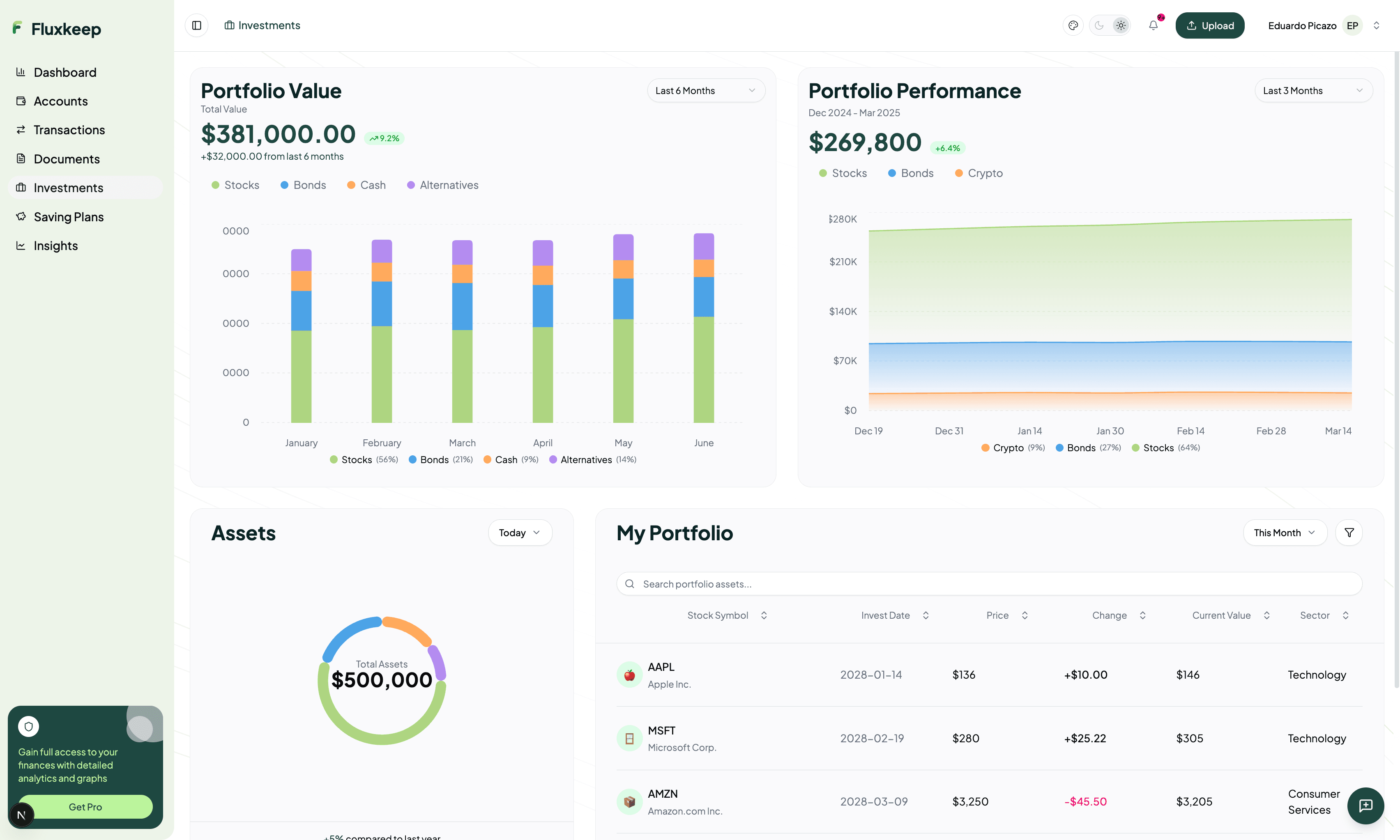This screenshot has width=1400, height=840.
Task: Click the Apple AAPL stock icon
Action: coord(629,675)
